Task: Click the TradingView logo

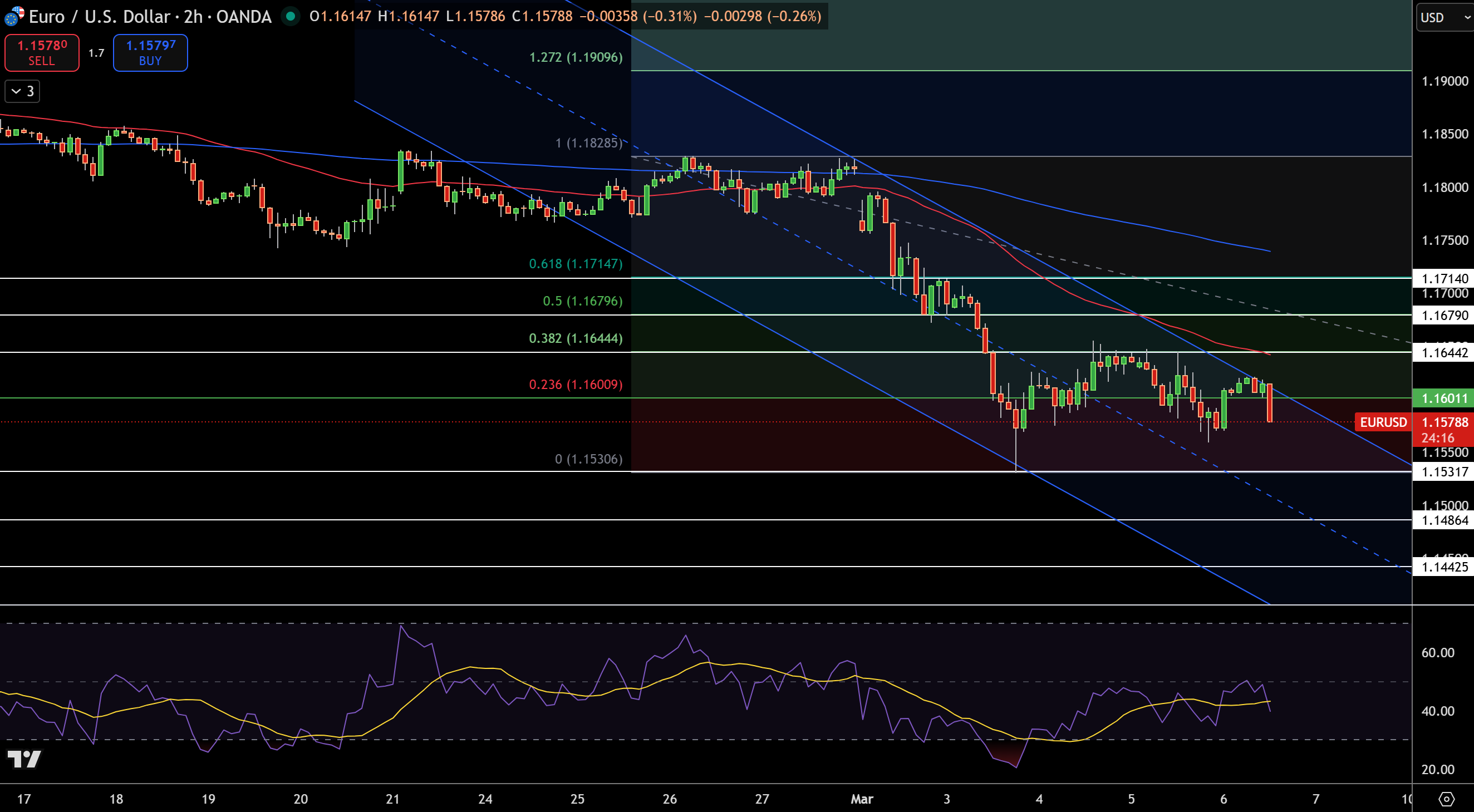Action: tap(24, 759)
